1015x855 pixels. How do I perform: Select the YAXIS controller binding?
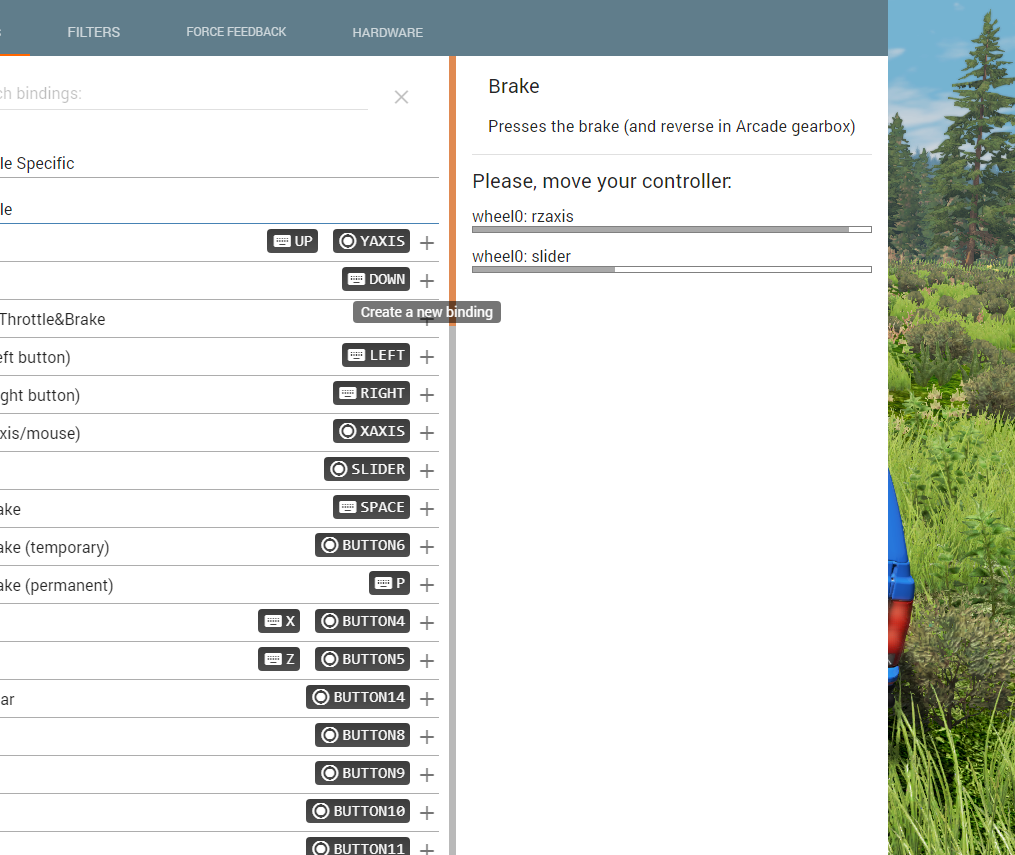point(372,241)
